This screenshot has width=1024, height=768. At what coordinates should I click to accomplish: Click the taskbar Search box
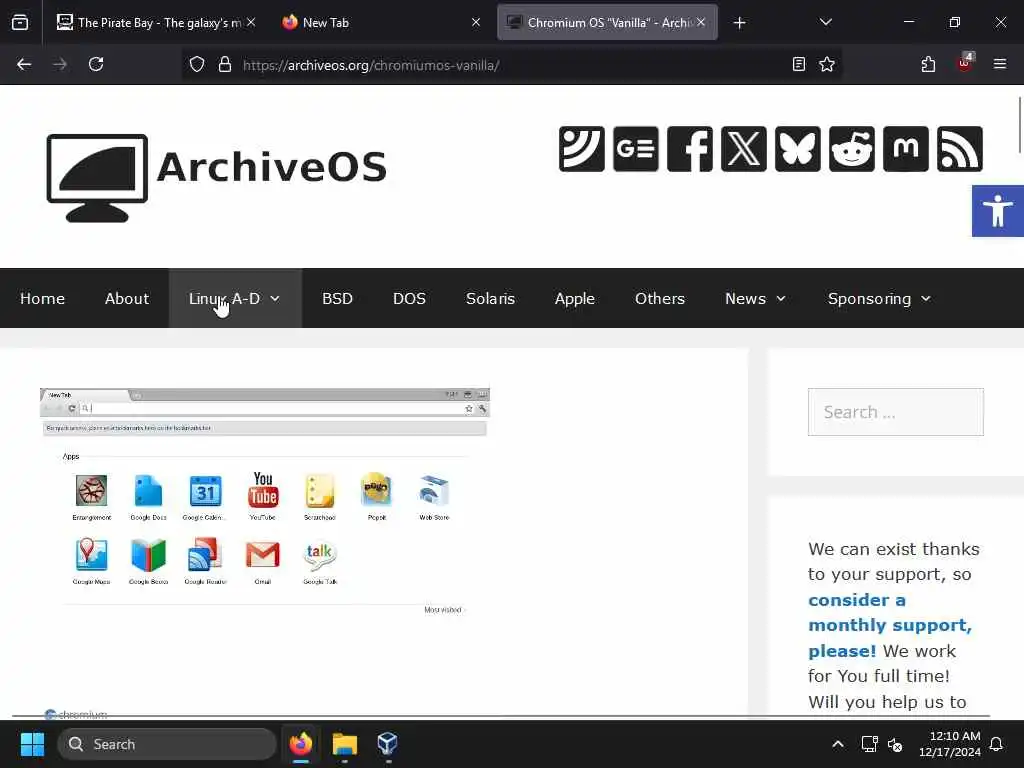[x=167, y=744]
